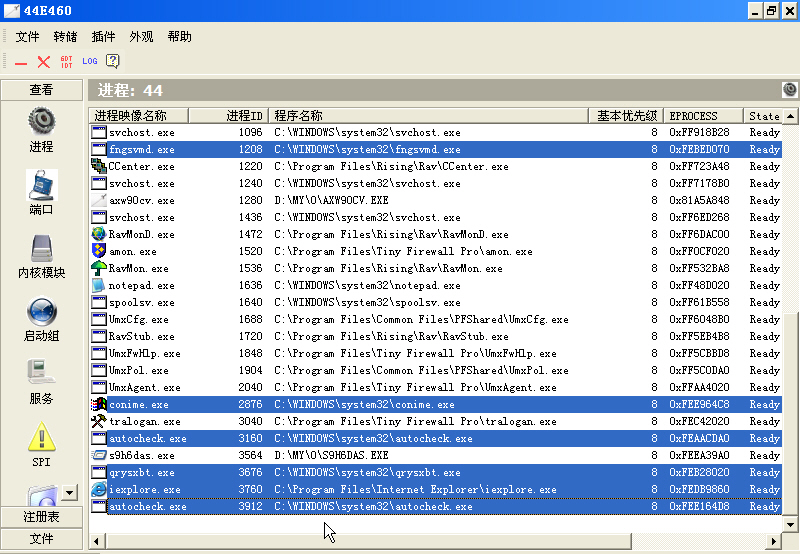Screen dimensions: 800x554
Task: Switch to the 注册表 sidebar tab
Action: click(x=41, y=517)
